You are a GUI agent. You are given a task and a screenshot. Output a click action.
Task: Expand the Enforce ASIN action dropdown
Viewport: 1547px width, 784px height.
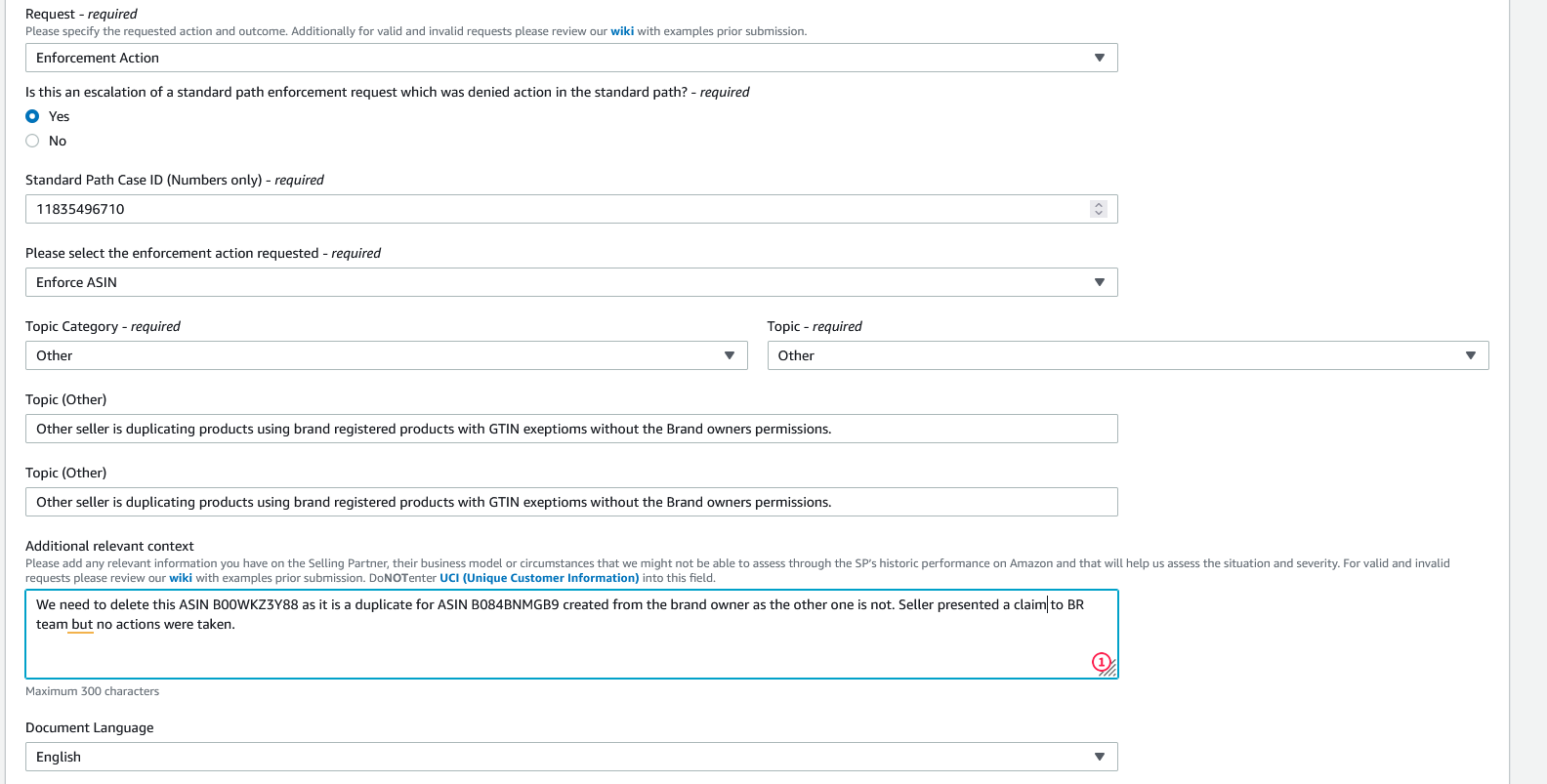[x=571, y=282]
